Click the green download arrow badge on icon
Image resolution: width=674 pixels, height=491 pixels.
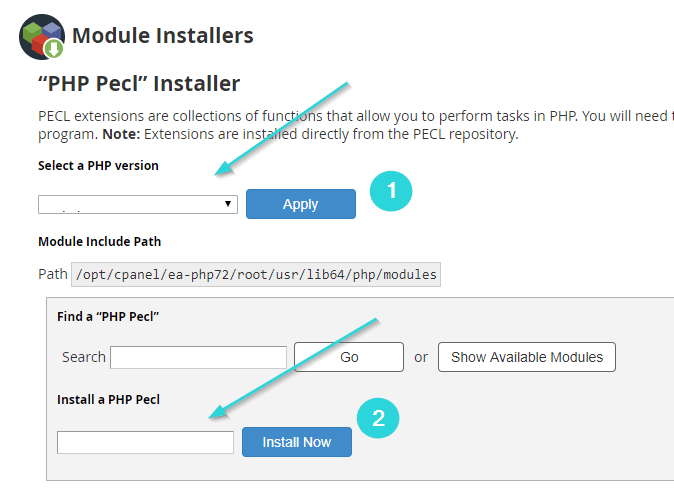point(54,48)
